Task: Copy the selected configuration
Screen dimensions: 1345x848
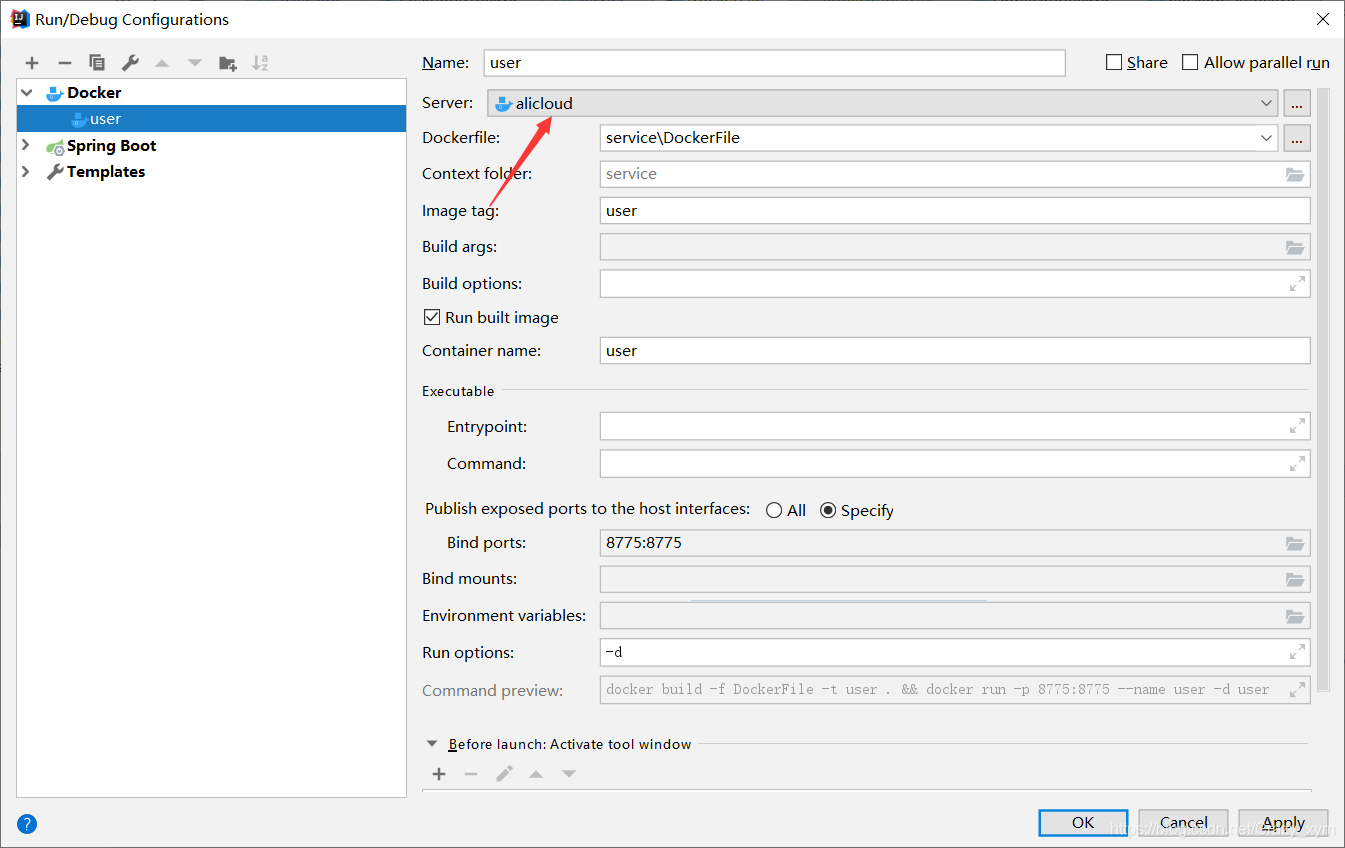Action: (97, 63)
